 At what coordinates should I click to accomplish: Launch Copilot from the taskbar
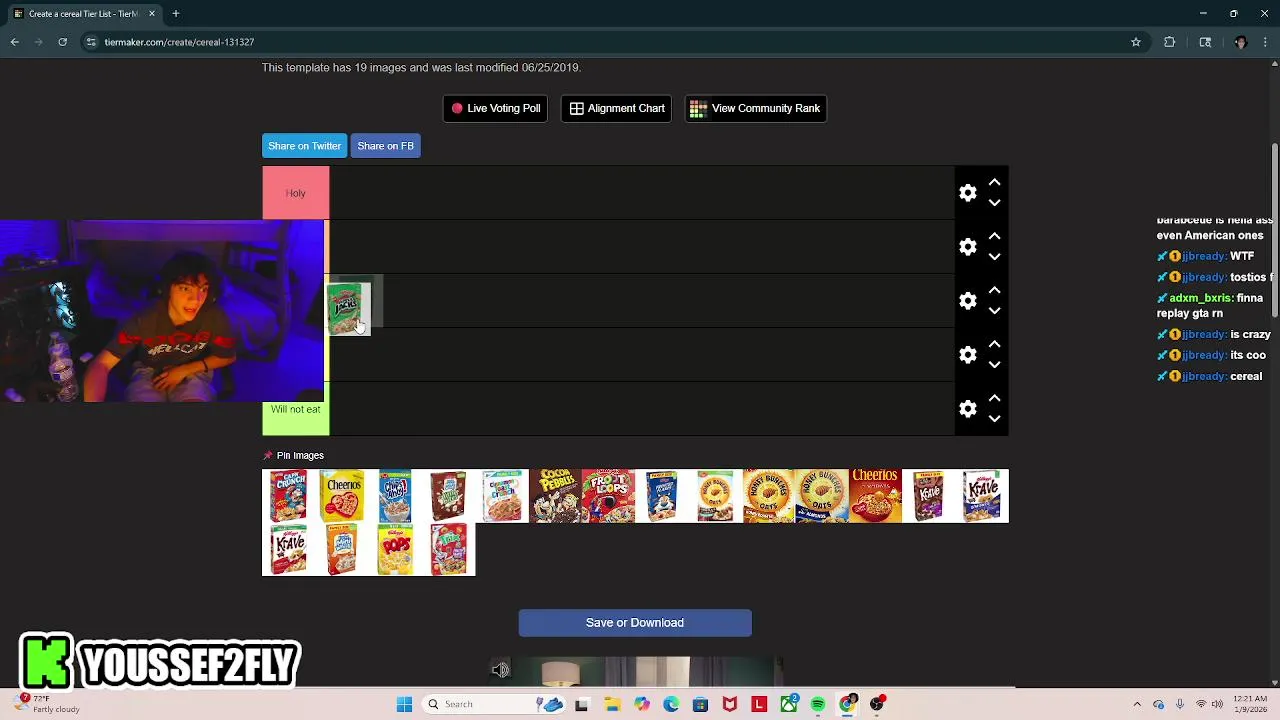641,705
